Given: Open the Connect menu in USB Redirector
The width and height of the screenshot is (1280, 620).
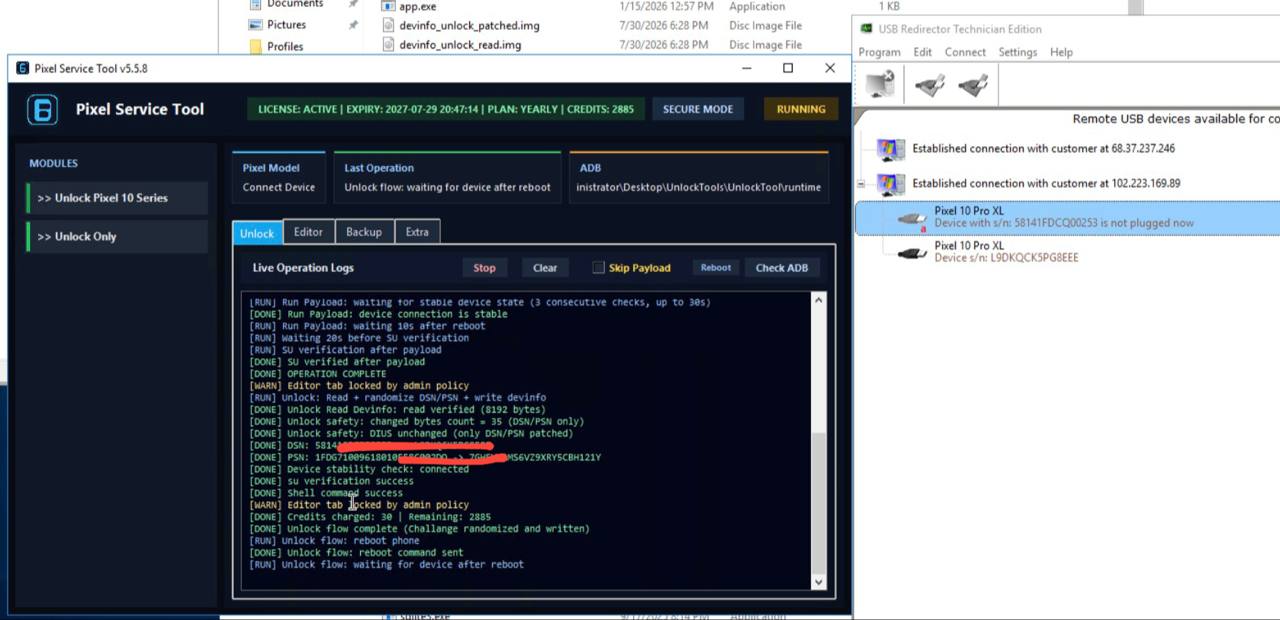Looking at the screenshot, I should point(965,52).
